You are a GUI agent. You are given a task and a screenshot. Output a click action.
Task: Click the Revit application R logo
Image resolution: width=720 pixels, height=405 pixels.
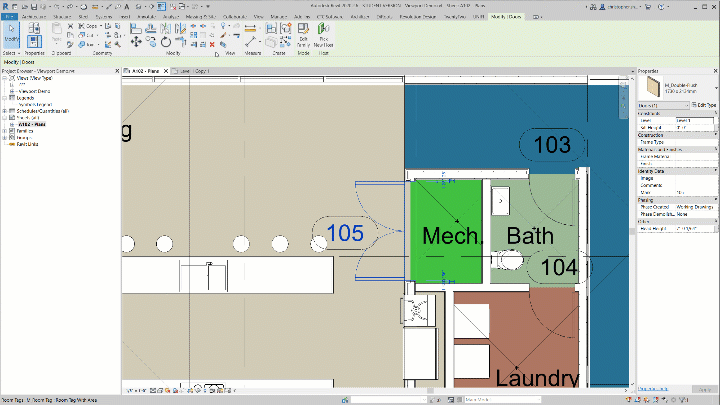(x=6, y=6)
